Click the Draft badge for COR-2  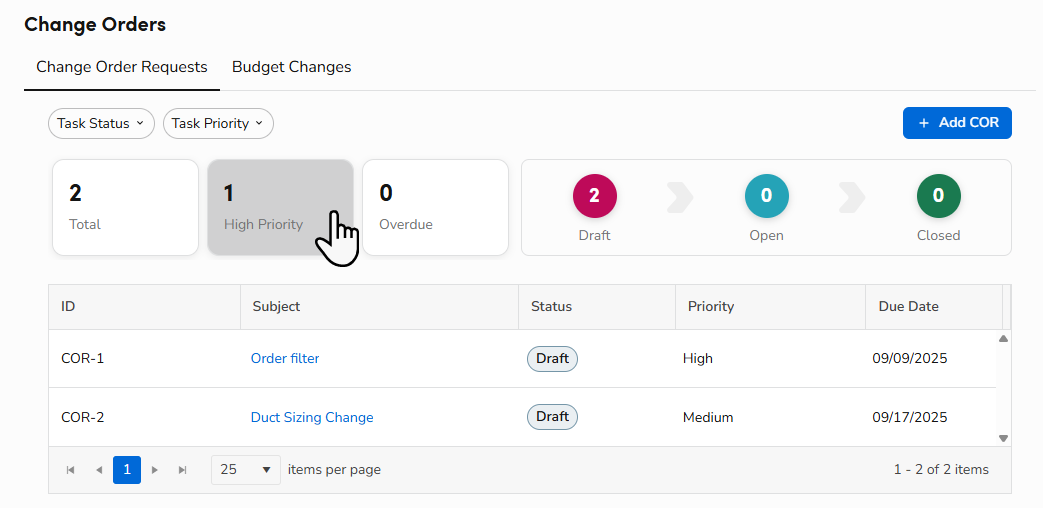point(552,417)
